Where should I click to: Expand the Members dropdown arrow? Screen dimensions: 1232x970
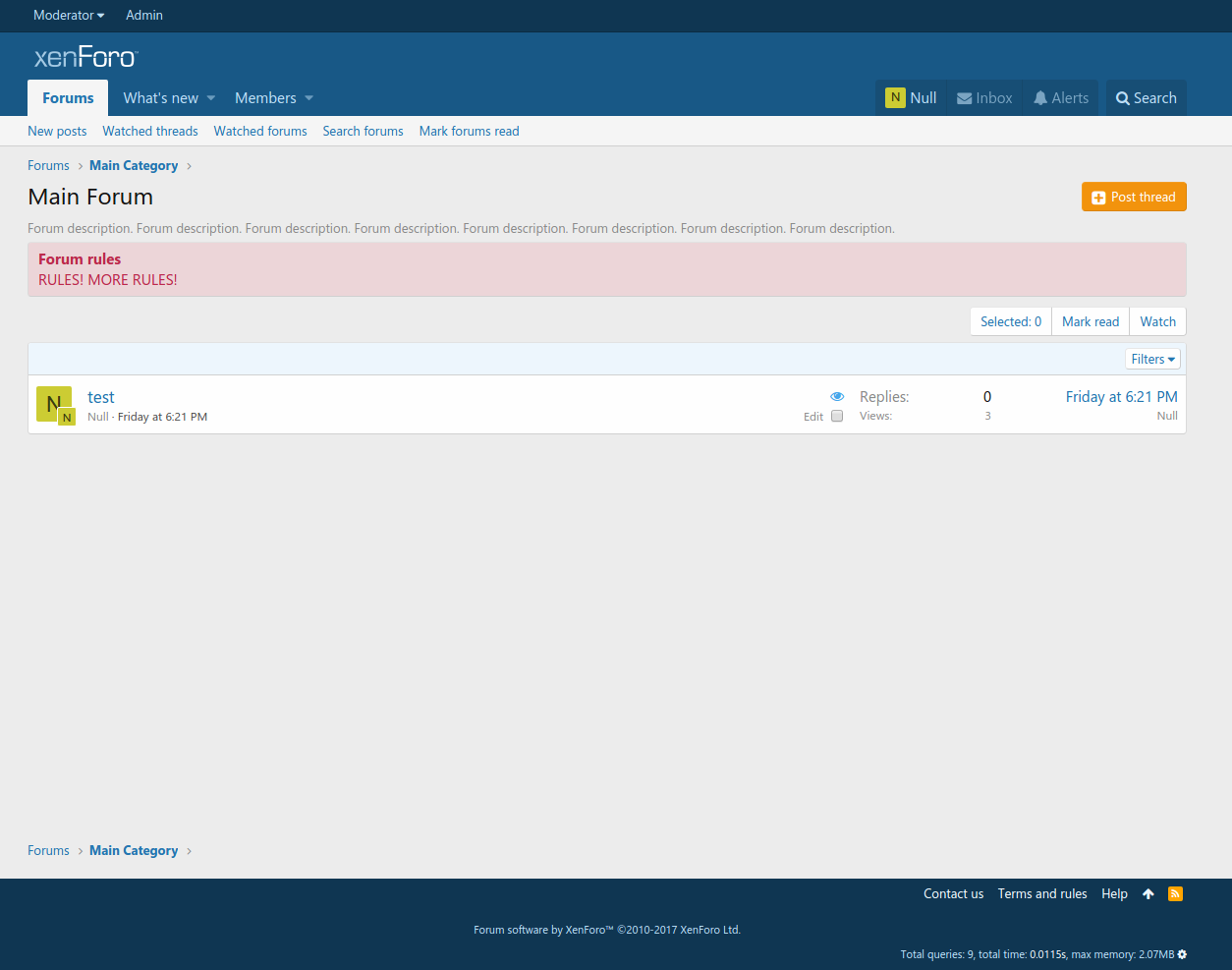point(309,98)
